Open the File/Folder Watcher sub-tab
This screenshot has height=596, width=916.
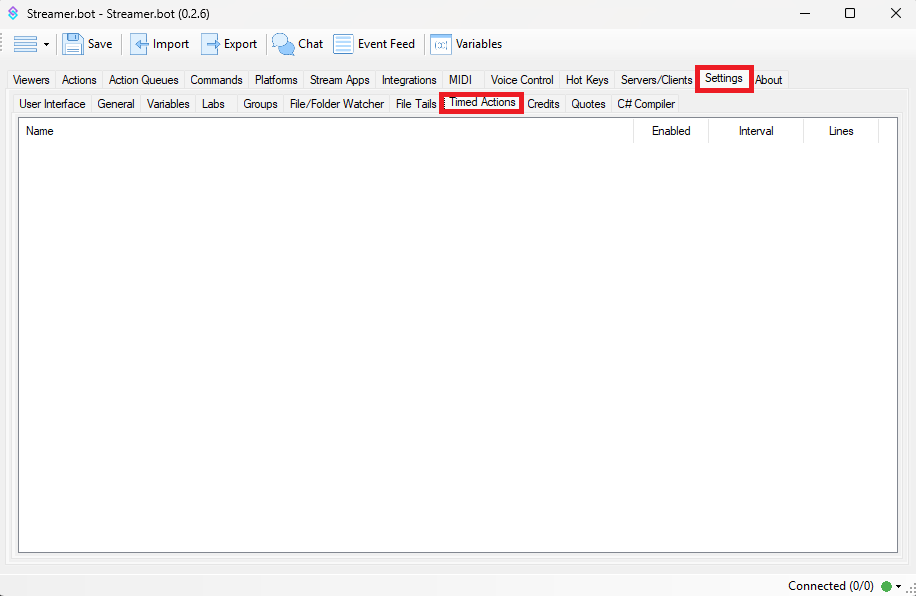tap(336, 104)
